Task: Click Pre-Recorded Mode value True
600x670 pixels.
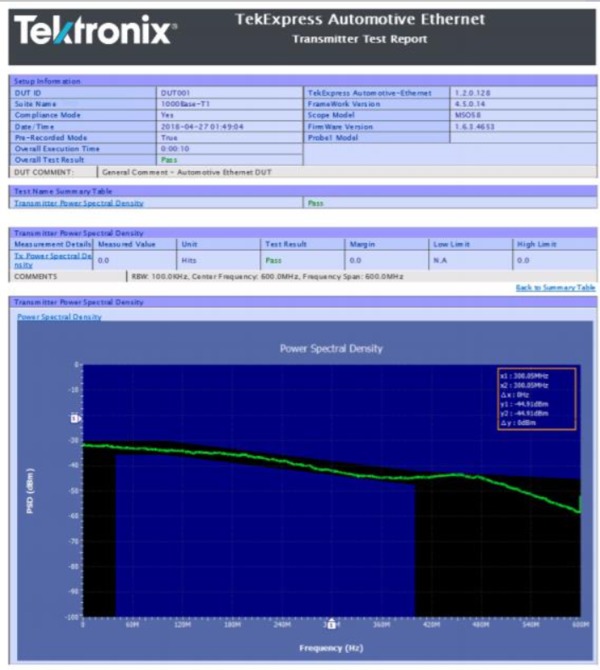Action: (x=169, y=138)
